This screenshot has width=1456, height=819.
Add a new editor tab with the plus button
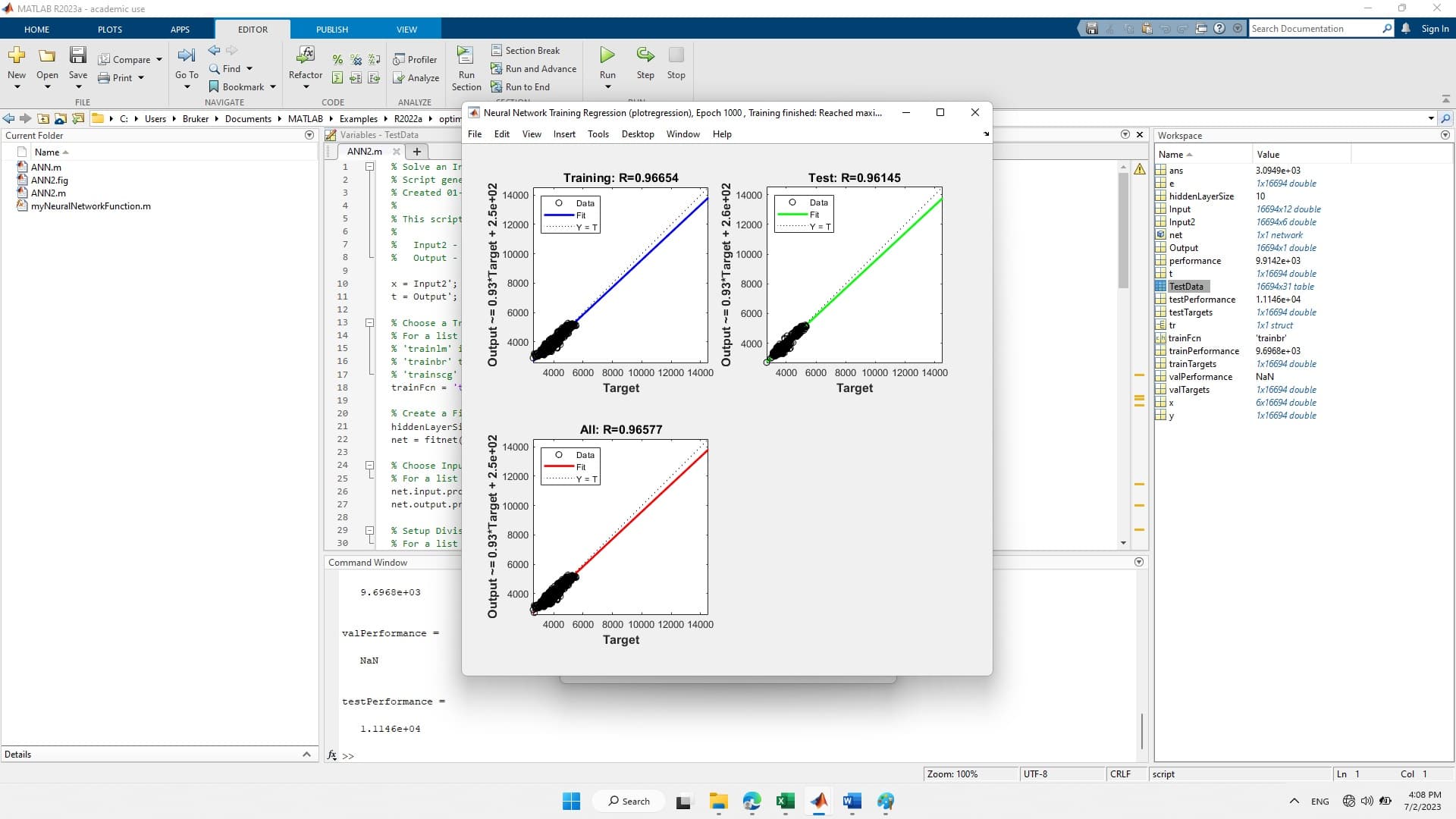tap(416, 152)
